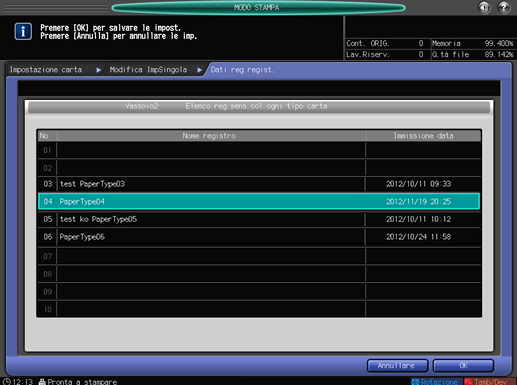Cancel with the Annullare button
This screenshot has height=385, width=517.
click(397, 366)
